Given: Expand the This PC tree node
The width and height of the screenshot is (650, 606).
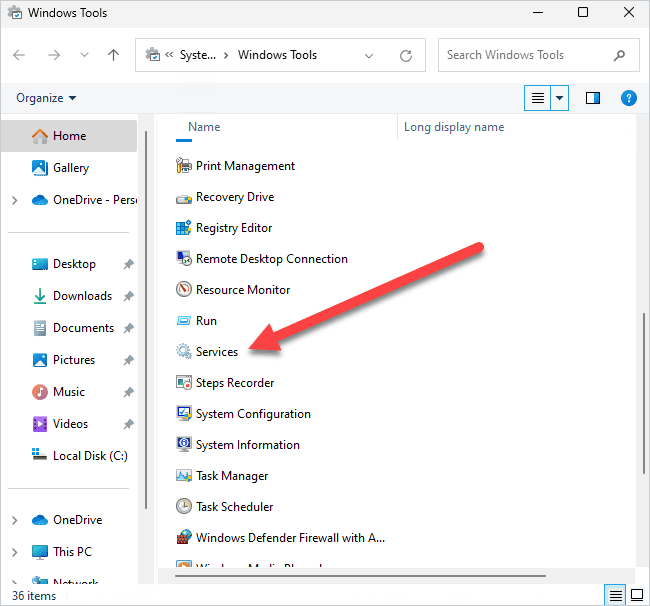Looking at the screenshot, I should pos(15,552).
